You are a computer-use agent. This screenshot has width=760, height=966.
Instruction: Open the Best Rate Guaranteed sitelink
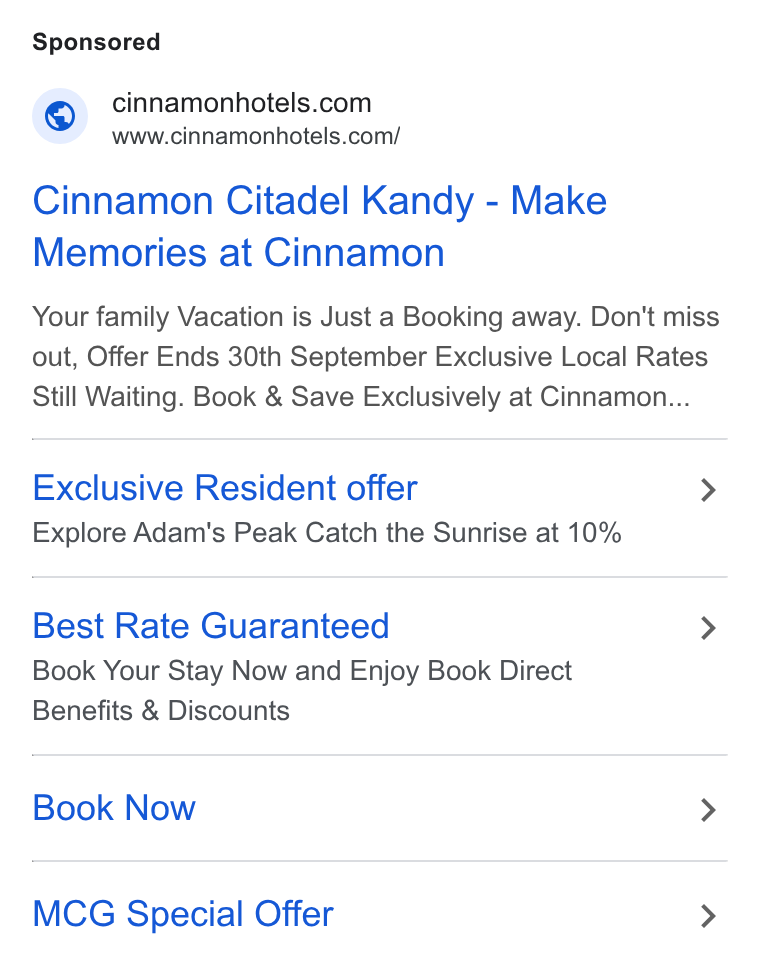tap(211, 626)
